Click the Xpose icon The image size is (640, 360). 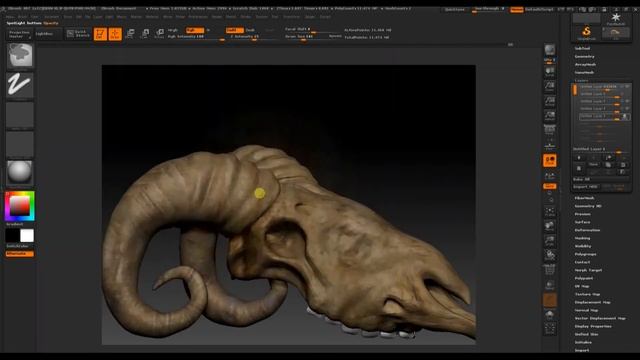coord(550,329)
